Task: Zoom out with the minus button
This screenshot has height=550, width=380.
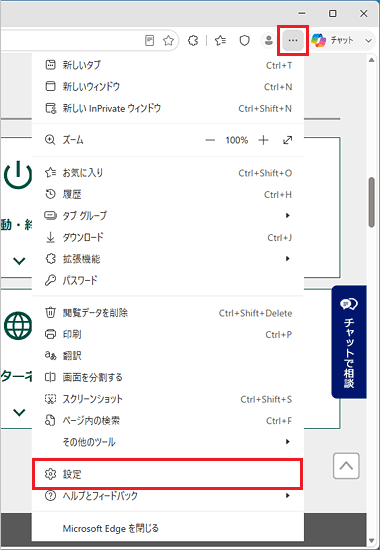Action: 210,140
